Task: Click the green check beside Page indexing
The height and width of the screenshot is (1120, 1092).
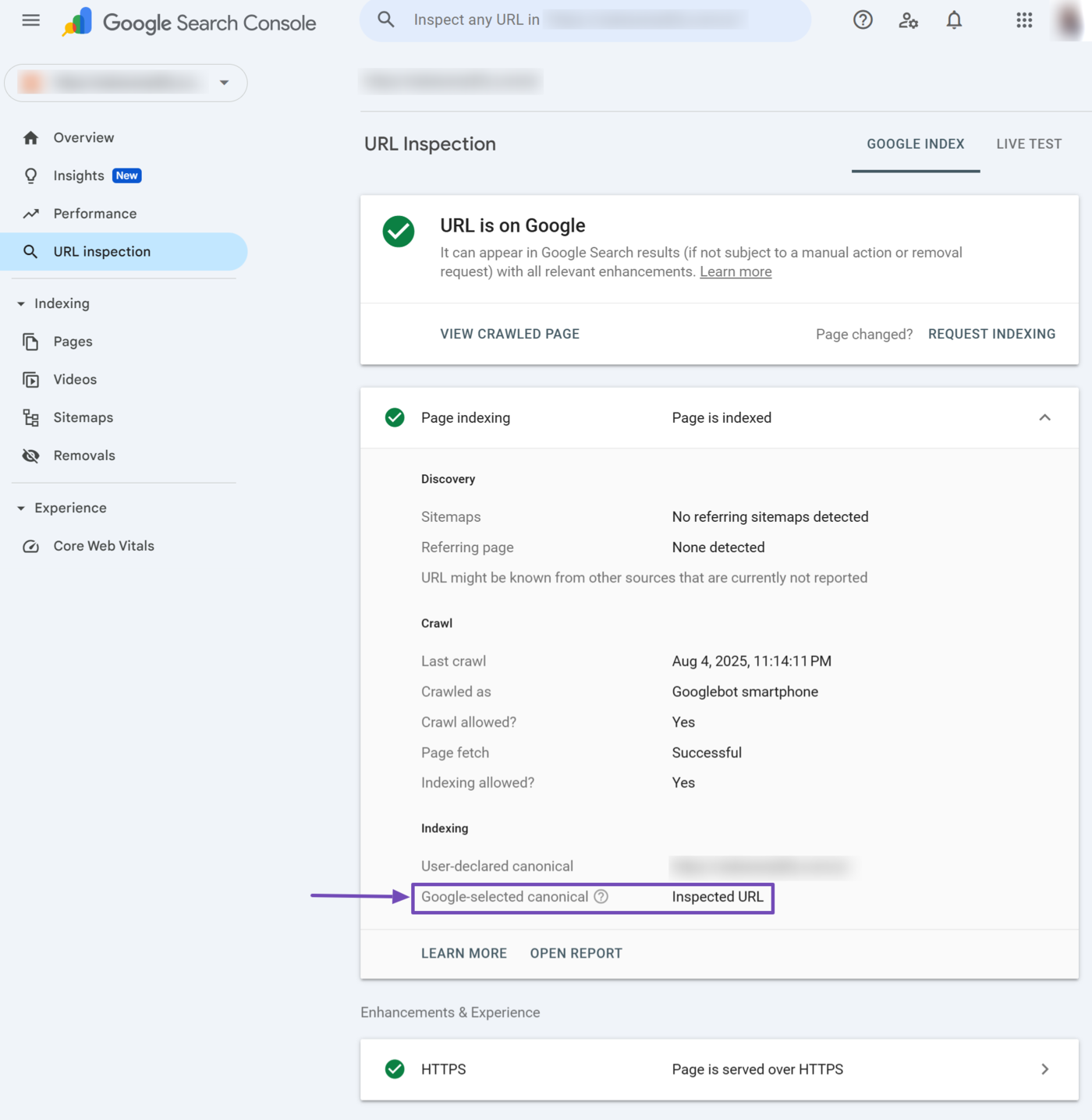Action: (x=395, y=418)
